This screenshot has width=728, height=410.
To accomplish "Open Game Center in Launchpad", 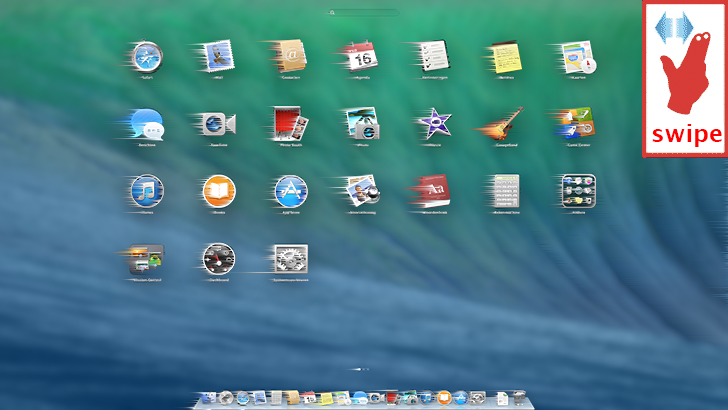I will point(578,124).
